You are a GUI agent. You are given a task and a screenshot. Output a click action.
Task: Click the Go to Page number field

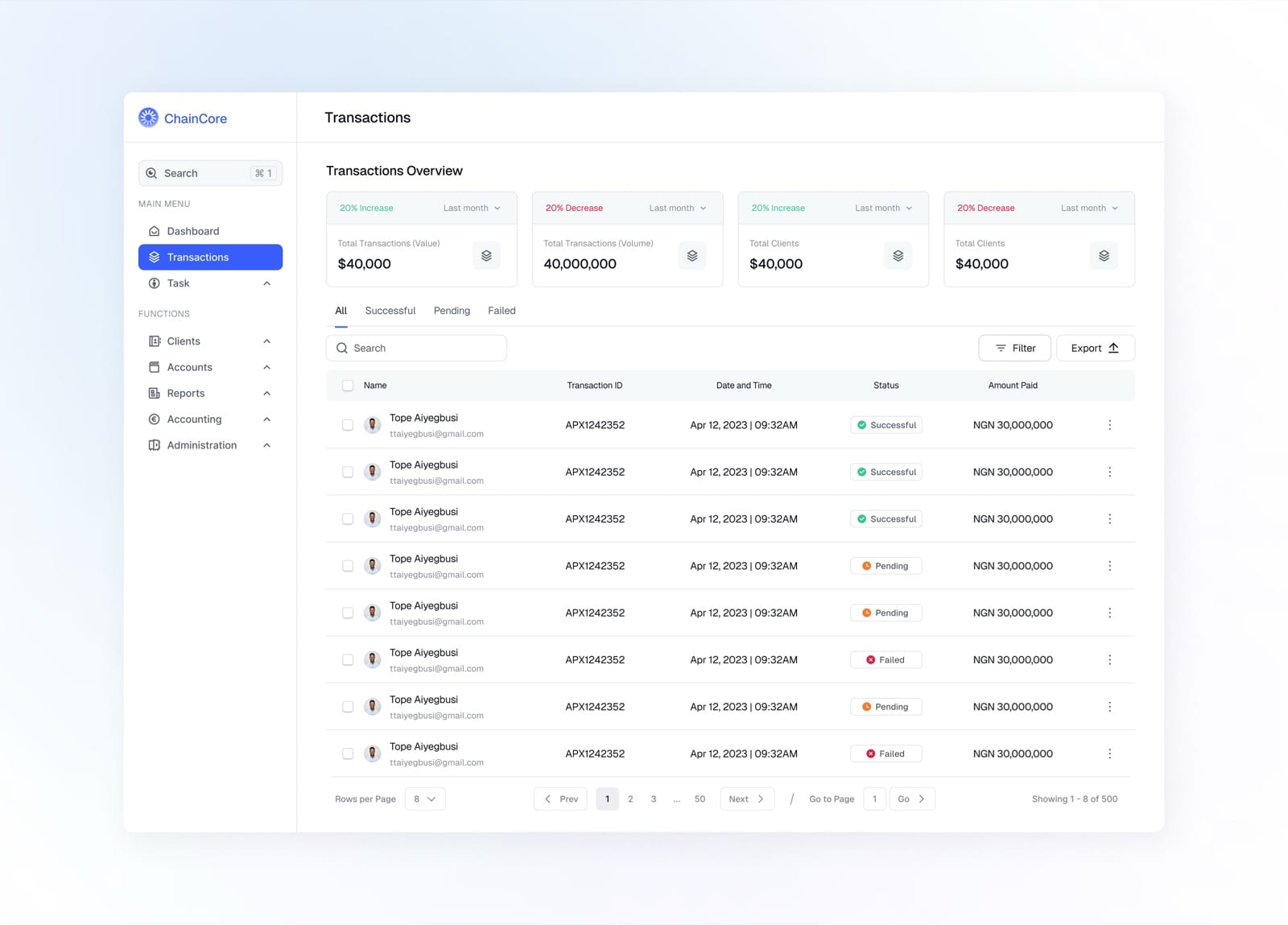pyautogui.click(x=874, y=799)
